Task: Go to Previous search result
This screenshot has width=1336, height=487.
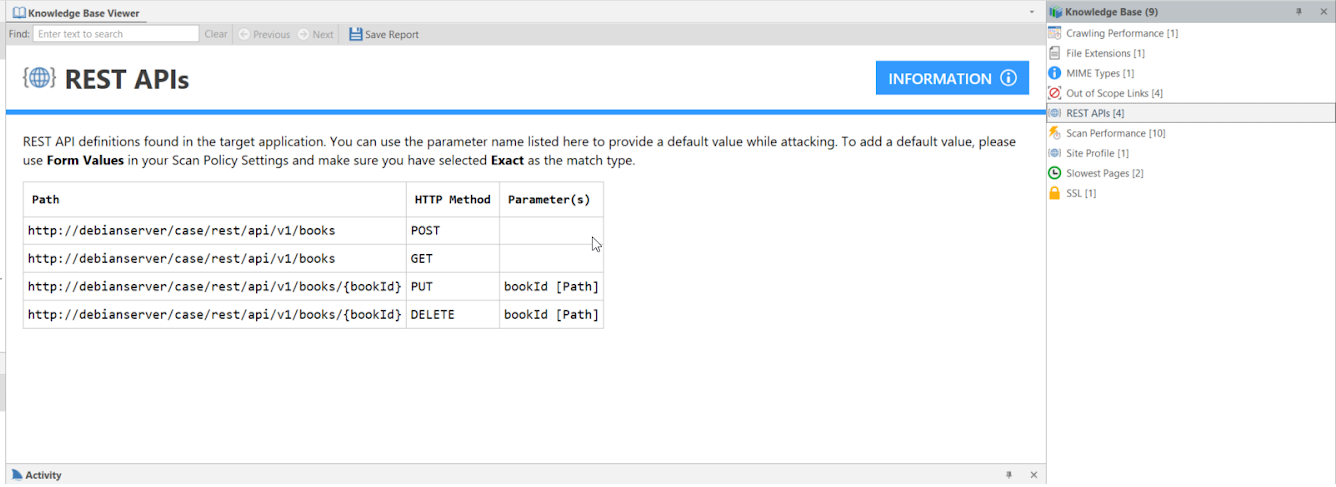Action: 264,34
